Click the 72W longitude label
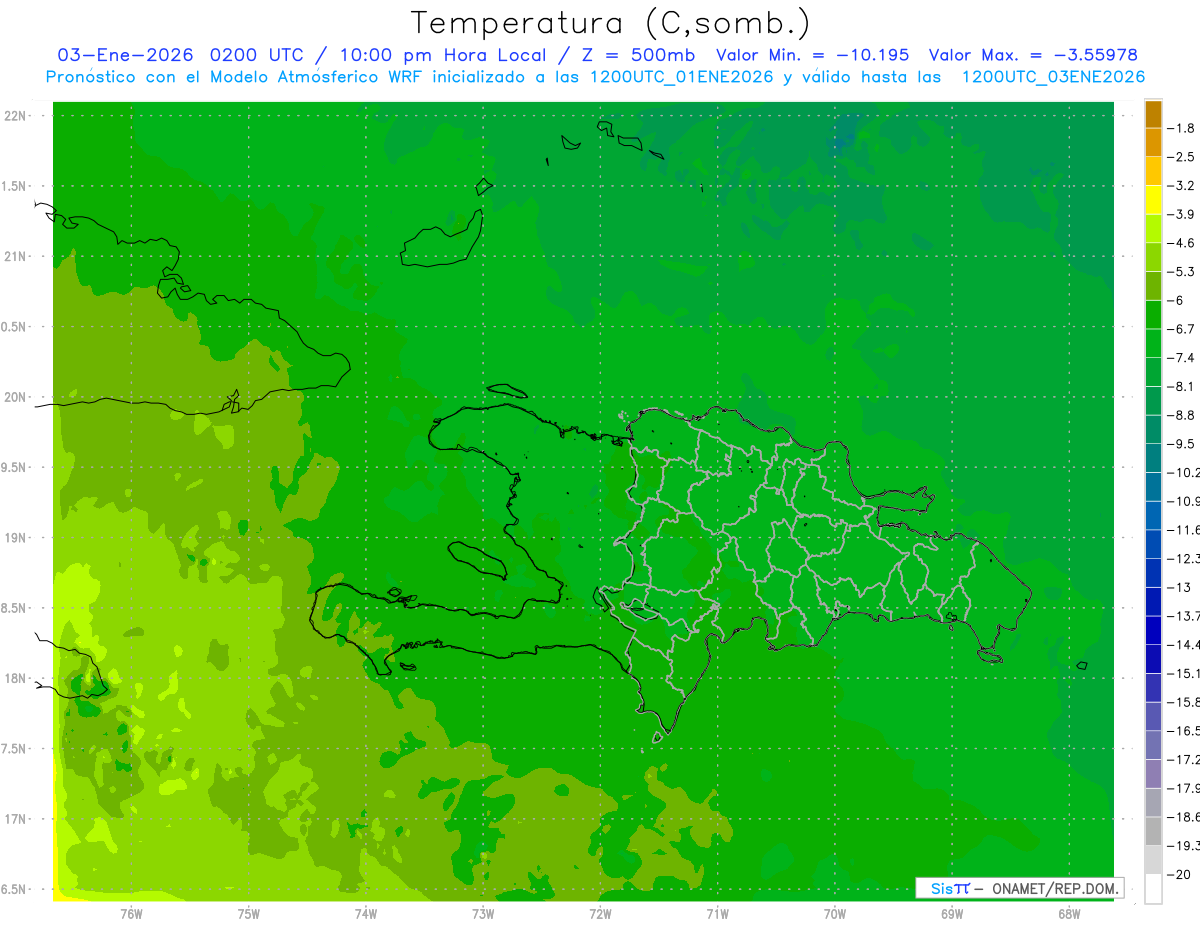Viewport: 1200px width, 927px height. point(600,914)
